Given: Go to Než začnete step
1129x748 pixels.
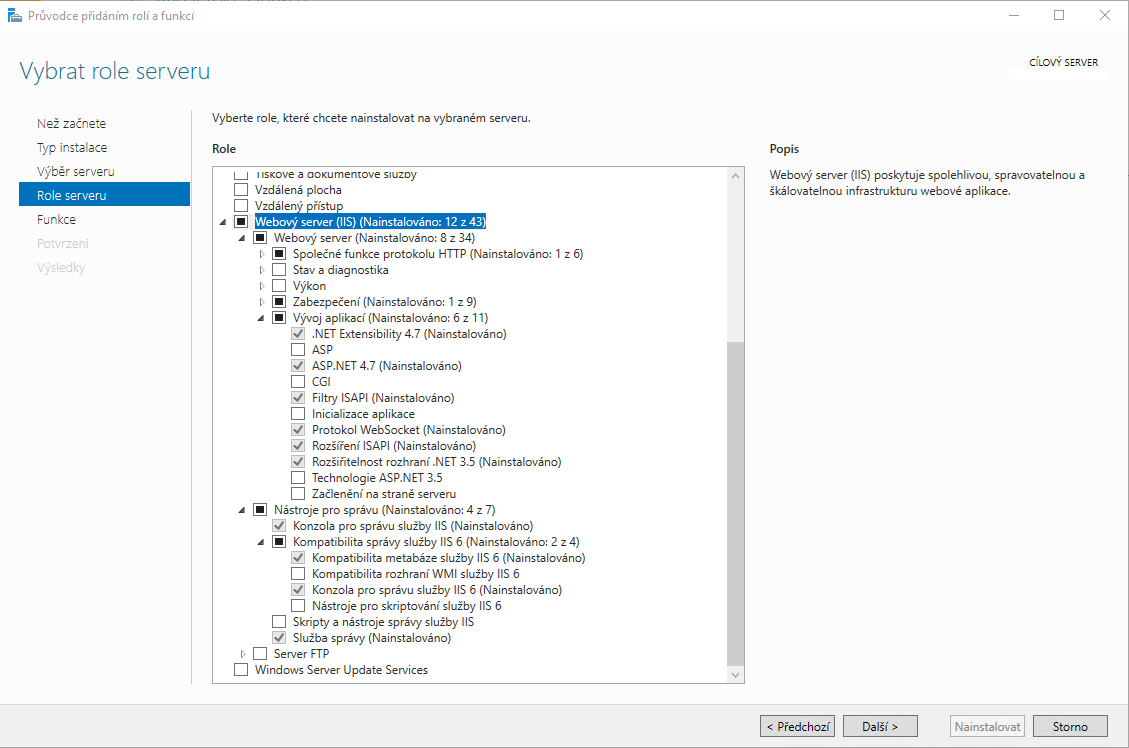Looking at the screenshot, I should pyautogui.click(x=71, y=124).
